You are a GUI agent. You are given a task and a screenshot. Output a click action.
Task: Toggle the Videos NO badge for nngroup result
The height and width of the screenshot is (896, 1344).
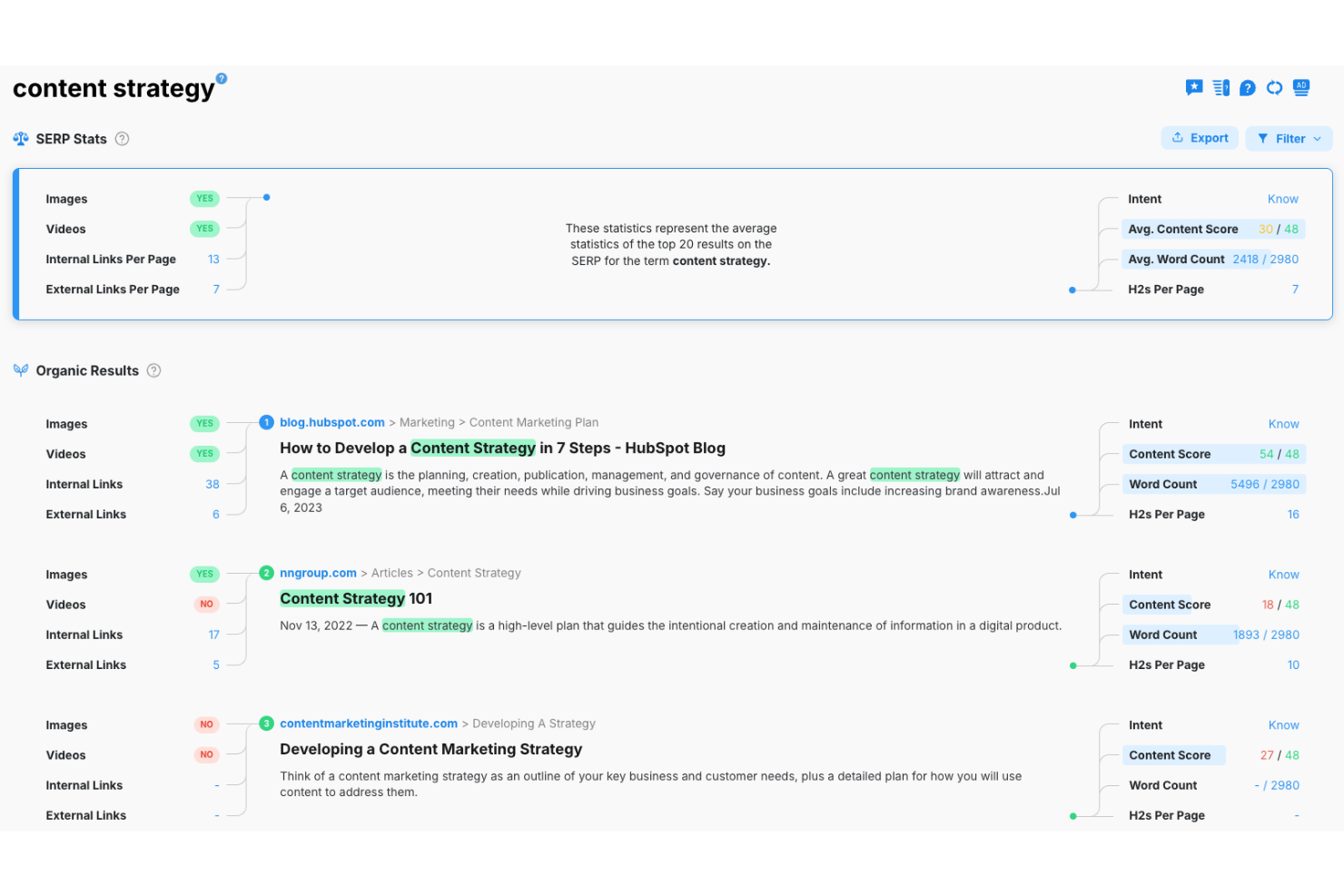pyautogui.click(x=206, y=604)
